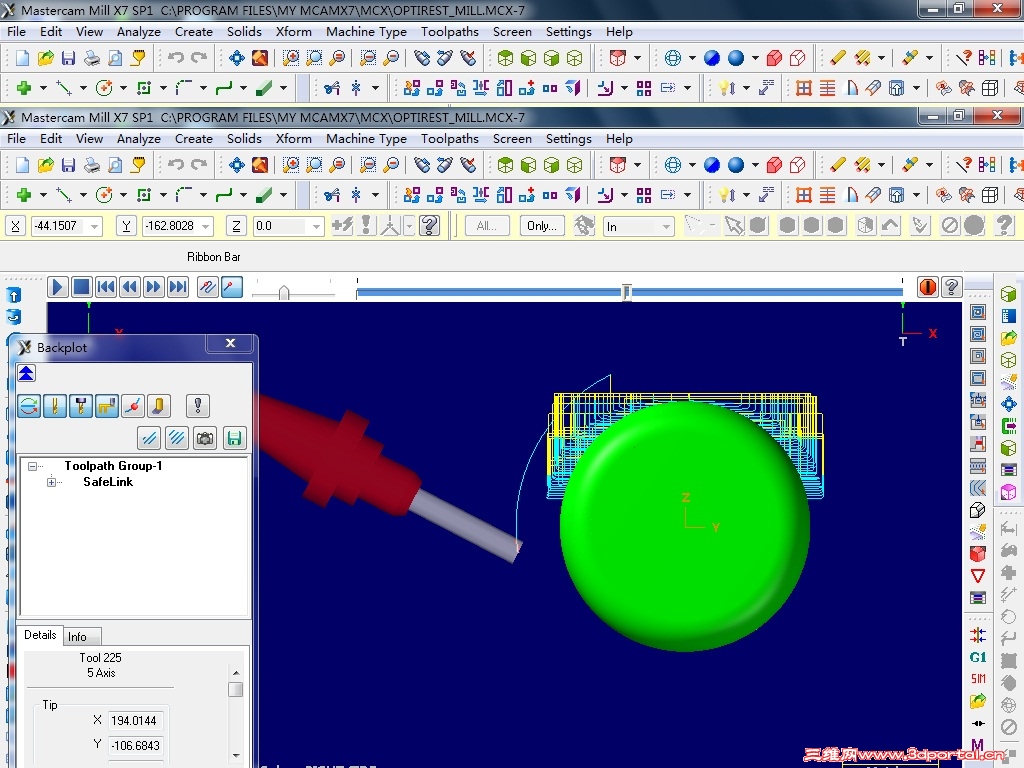The image size is (1024, 768).
Task: Click Create point plus icon, lower window
Action: click(24, 194)
